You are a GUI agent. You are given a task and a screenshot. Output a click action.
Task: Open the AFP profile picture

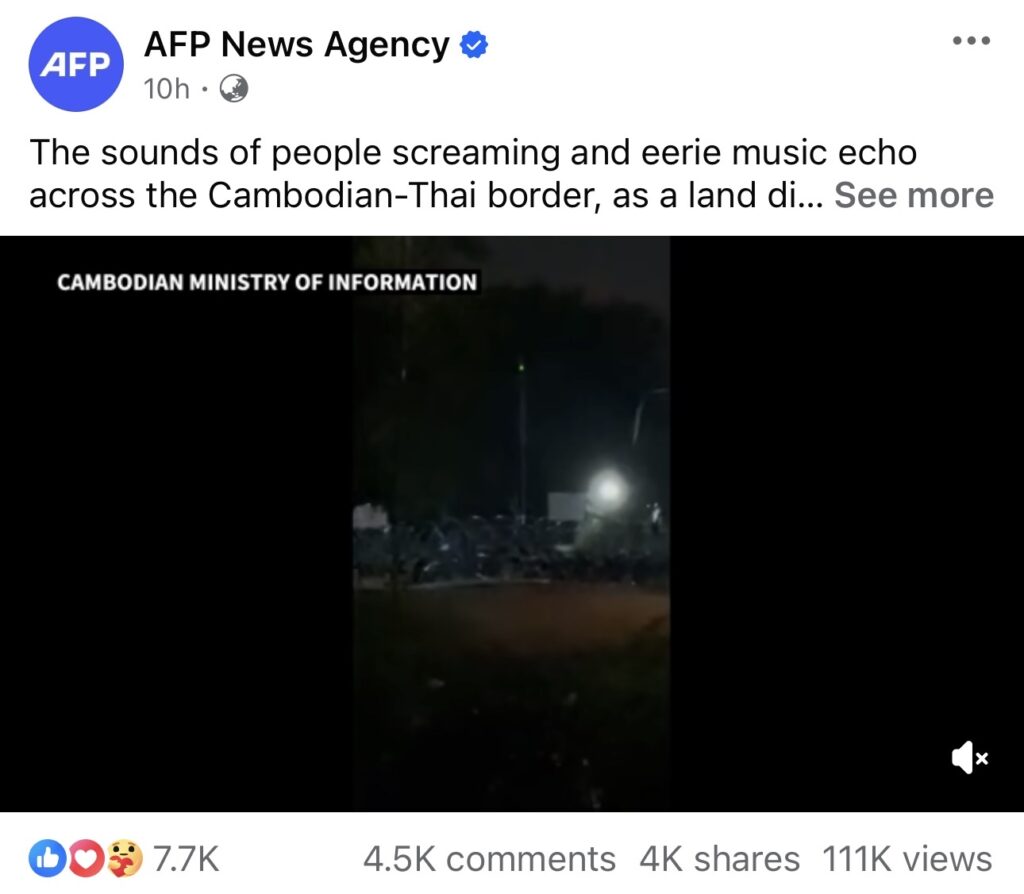(76, 64)
